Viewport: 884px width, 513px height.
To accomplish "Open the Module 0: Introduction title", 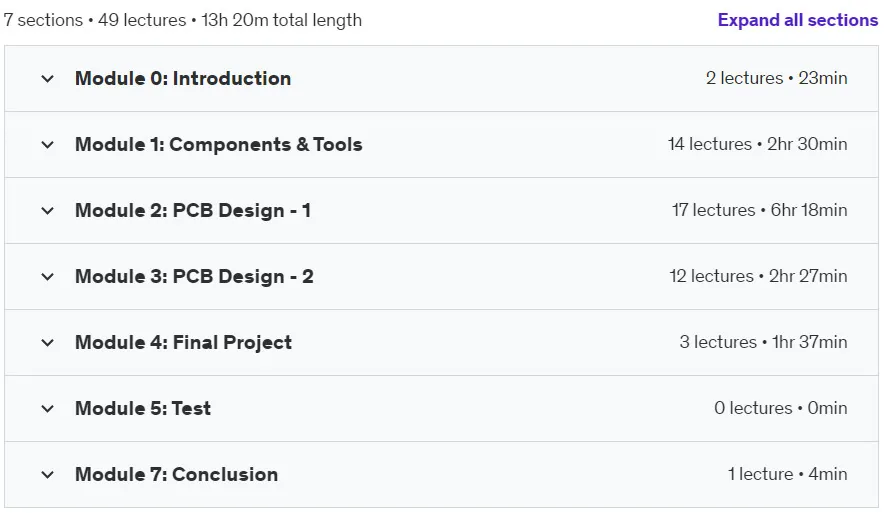I will [x=183, y=78].
